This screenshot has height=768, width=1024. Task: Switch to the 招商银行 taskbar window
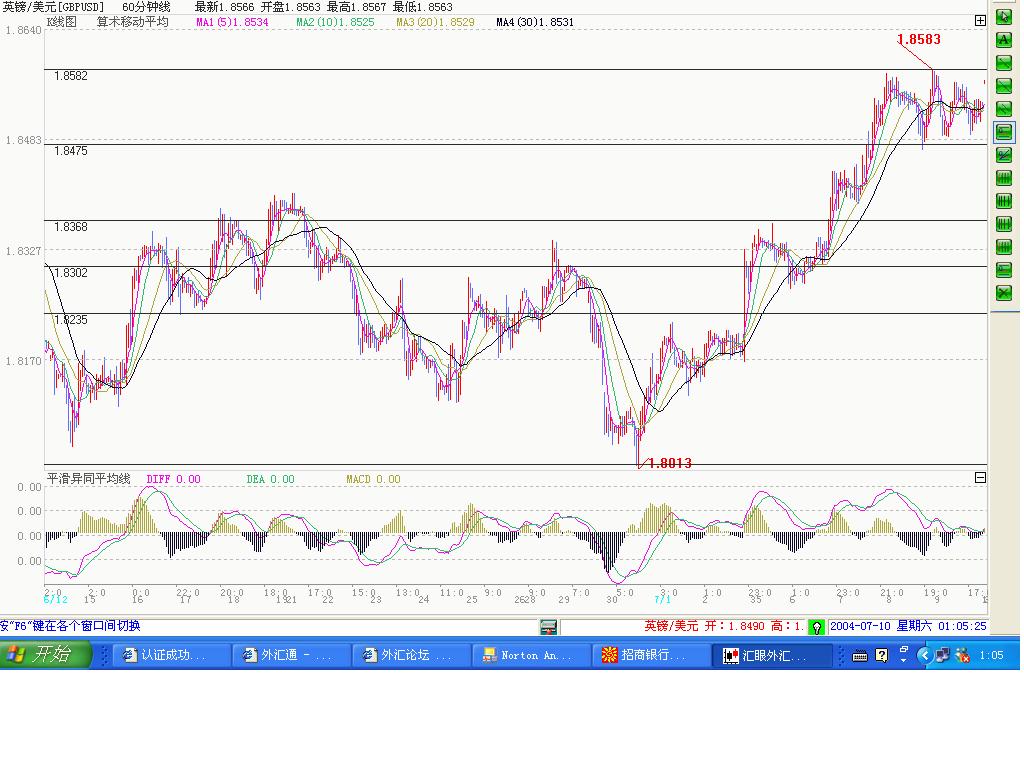coord(651,655)
